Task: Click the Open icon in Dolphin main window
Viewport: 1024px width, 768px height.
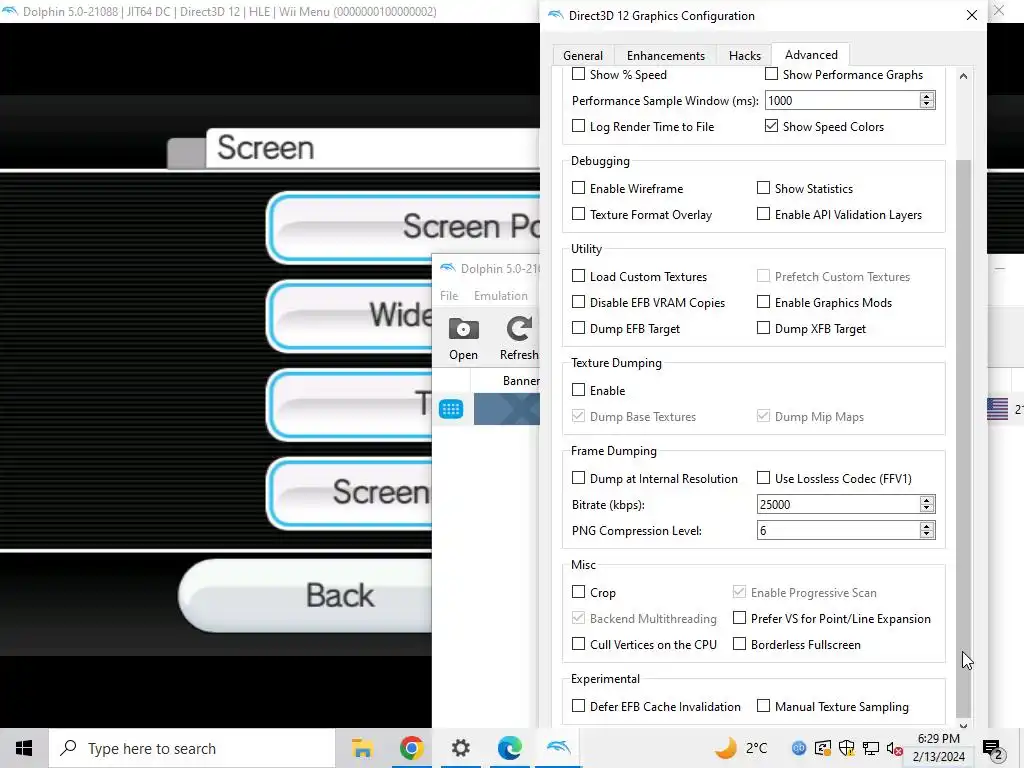Action: [463, 338]
